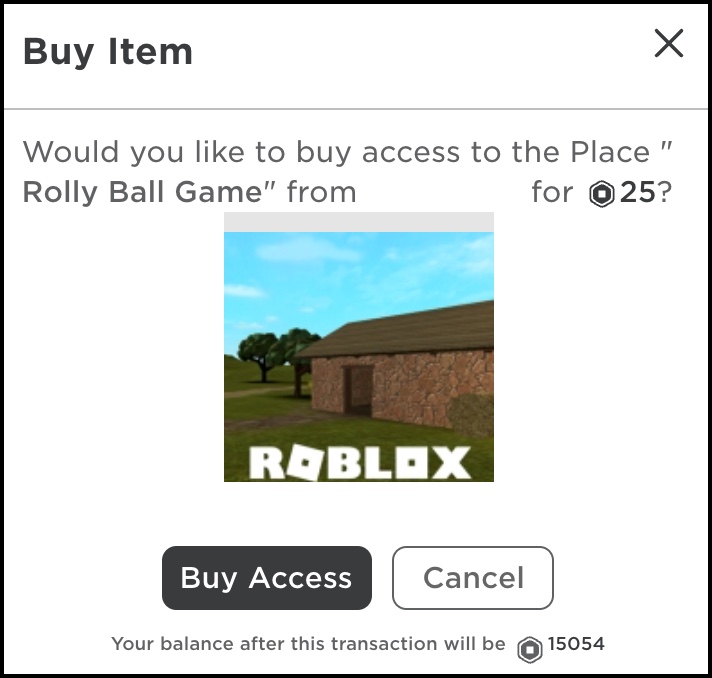Click the grey bar above the thumbnail
712x678 pixels.
[359, 223]
